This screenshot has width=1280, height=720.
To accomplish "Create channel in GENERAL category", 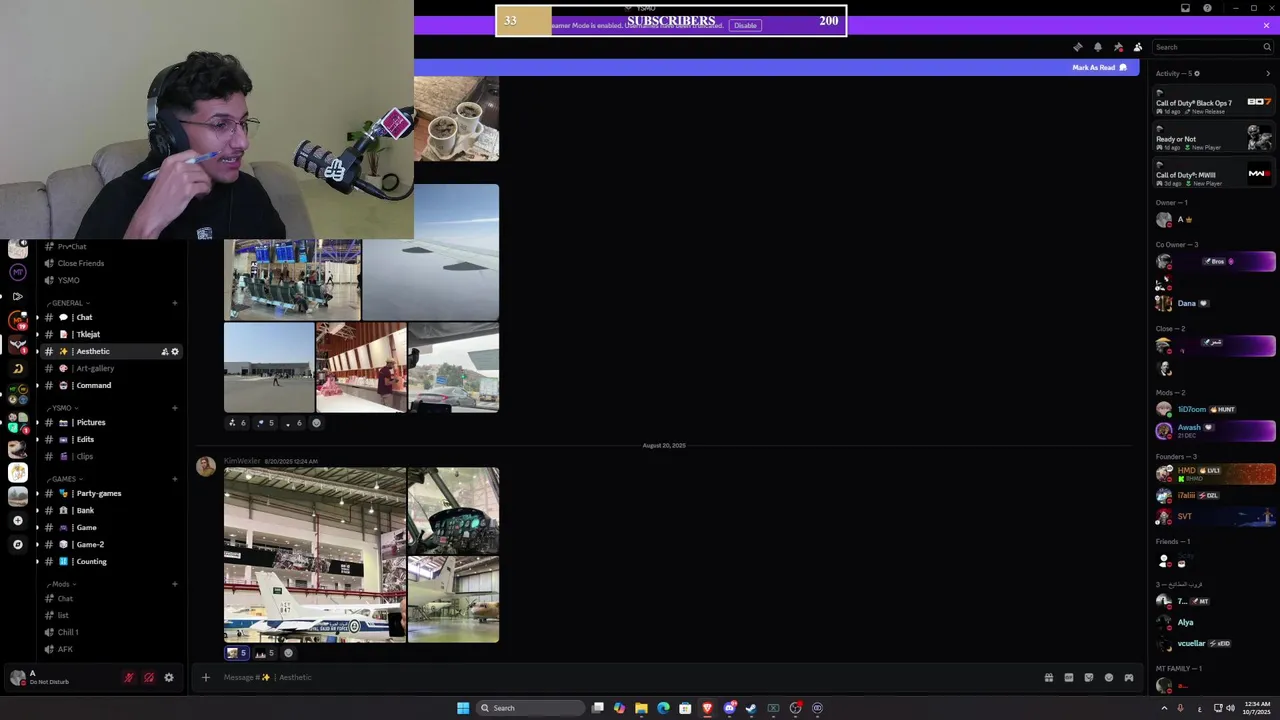I will (175, 303).
